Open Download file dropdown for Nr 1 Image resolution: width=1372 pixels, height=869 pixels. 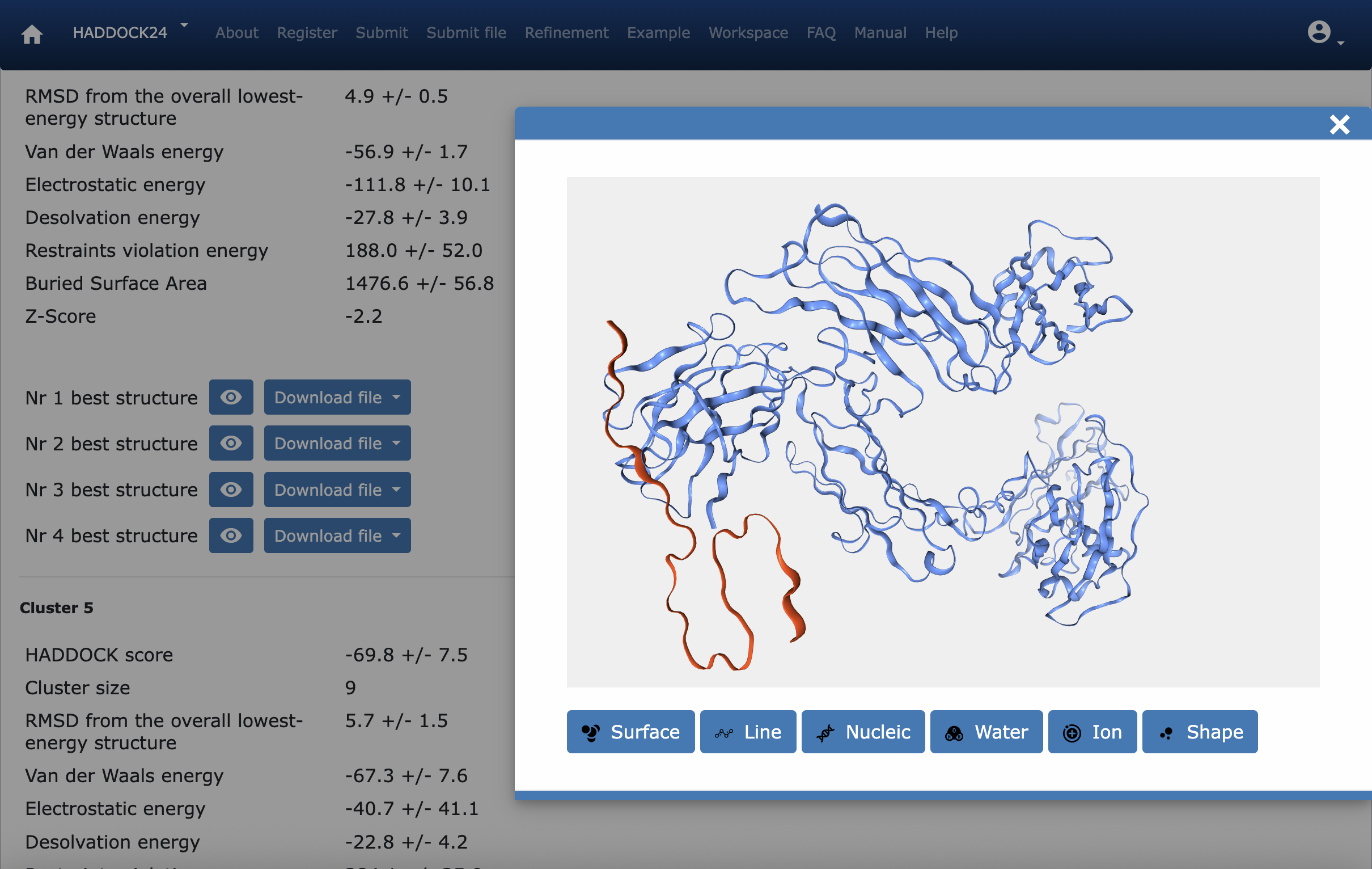coord(337,397)
